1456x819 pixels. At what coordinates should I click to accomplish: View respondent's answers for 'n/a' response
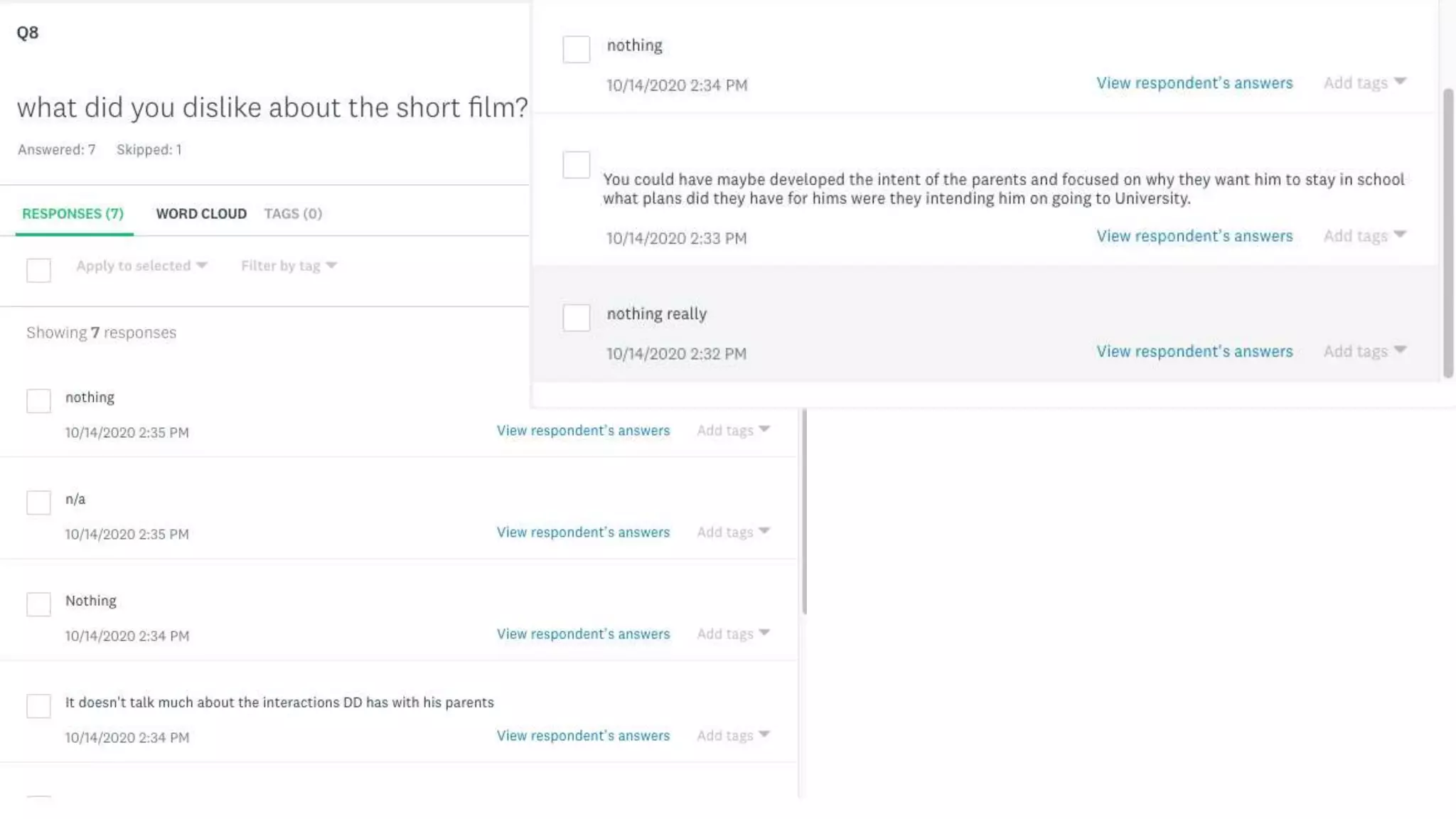583,532
